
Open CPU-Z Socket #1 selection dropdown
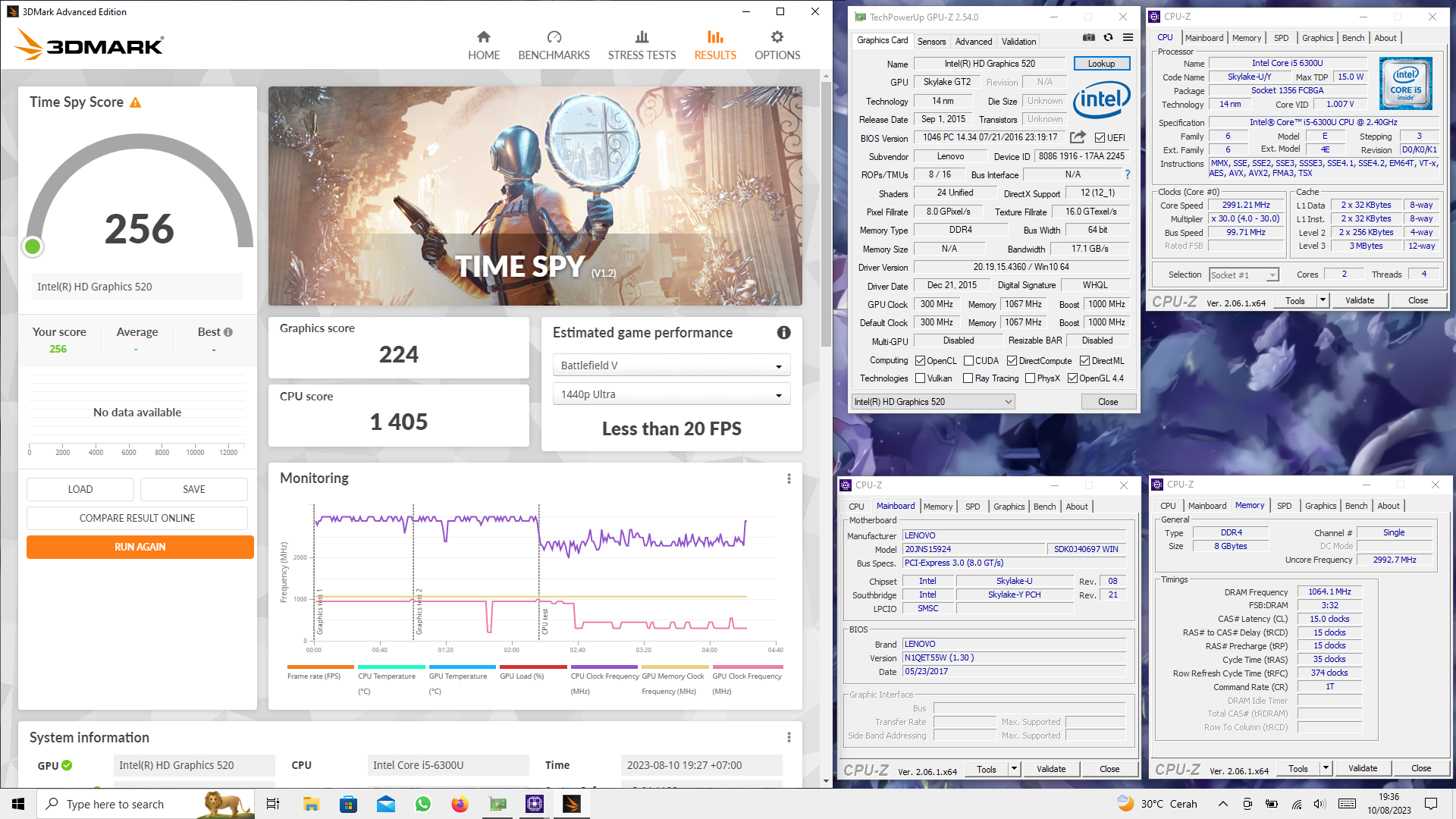1244,275
